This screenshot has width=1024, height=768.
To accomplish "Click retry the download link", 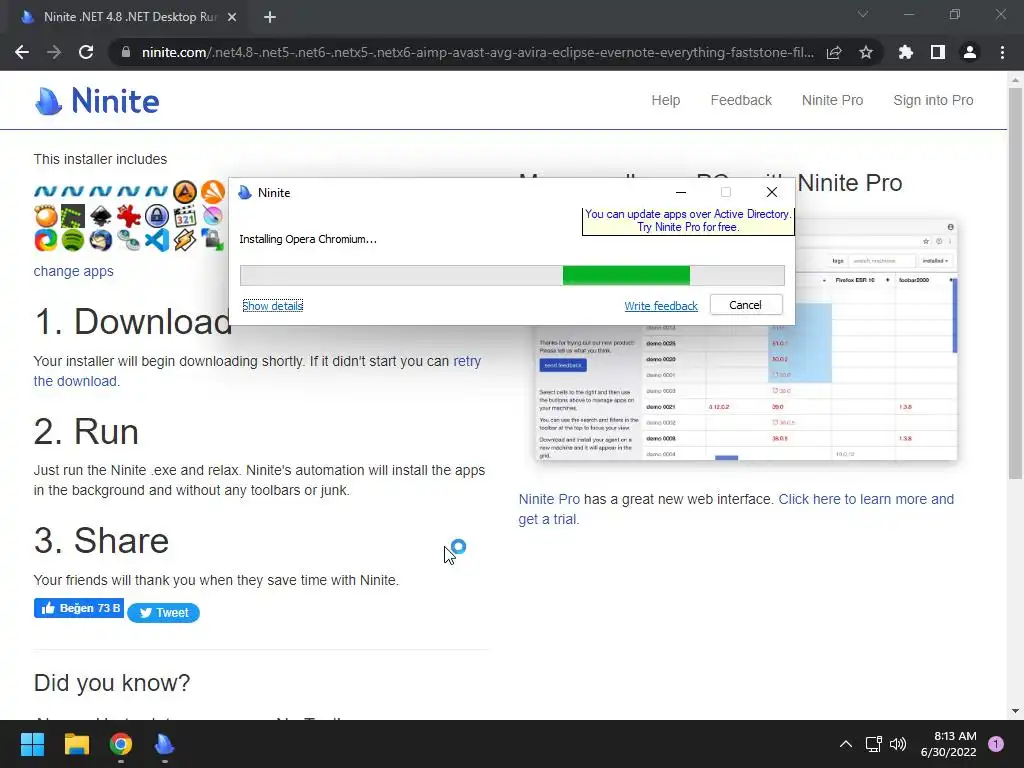I will (x=257, y=371).
